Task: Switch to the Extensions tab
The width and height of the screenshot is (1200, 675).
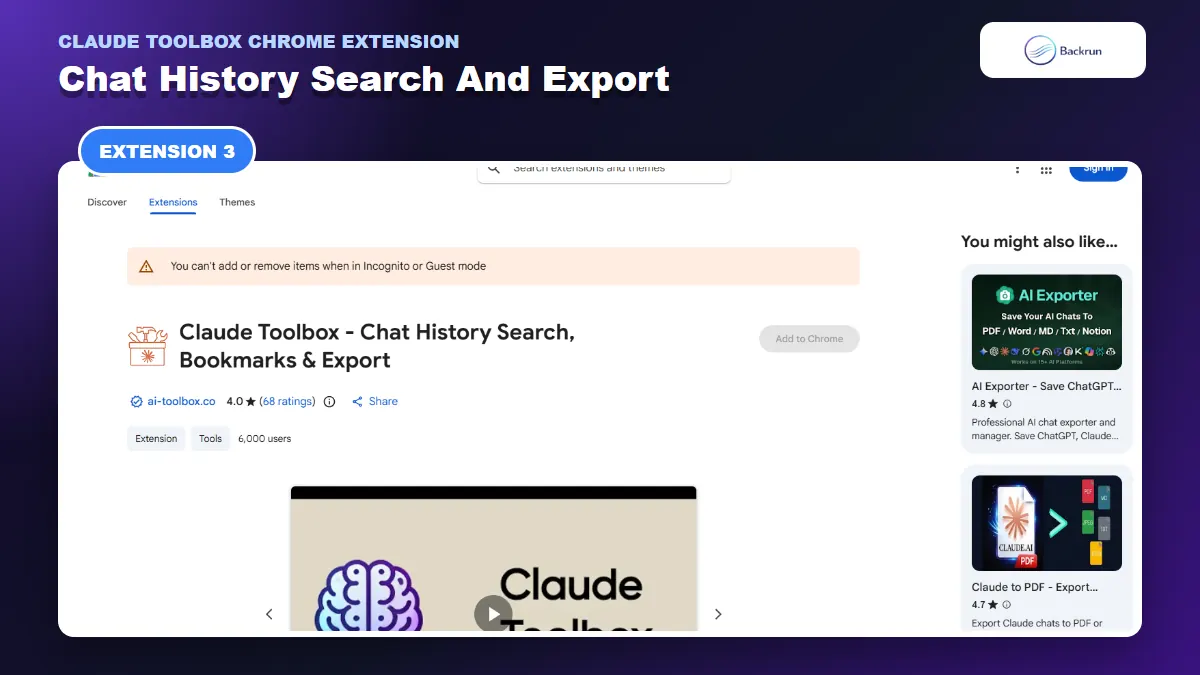Action: pyautogui.click(x=173, y=202)
